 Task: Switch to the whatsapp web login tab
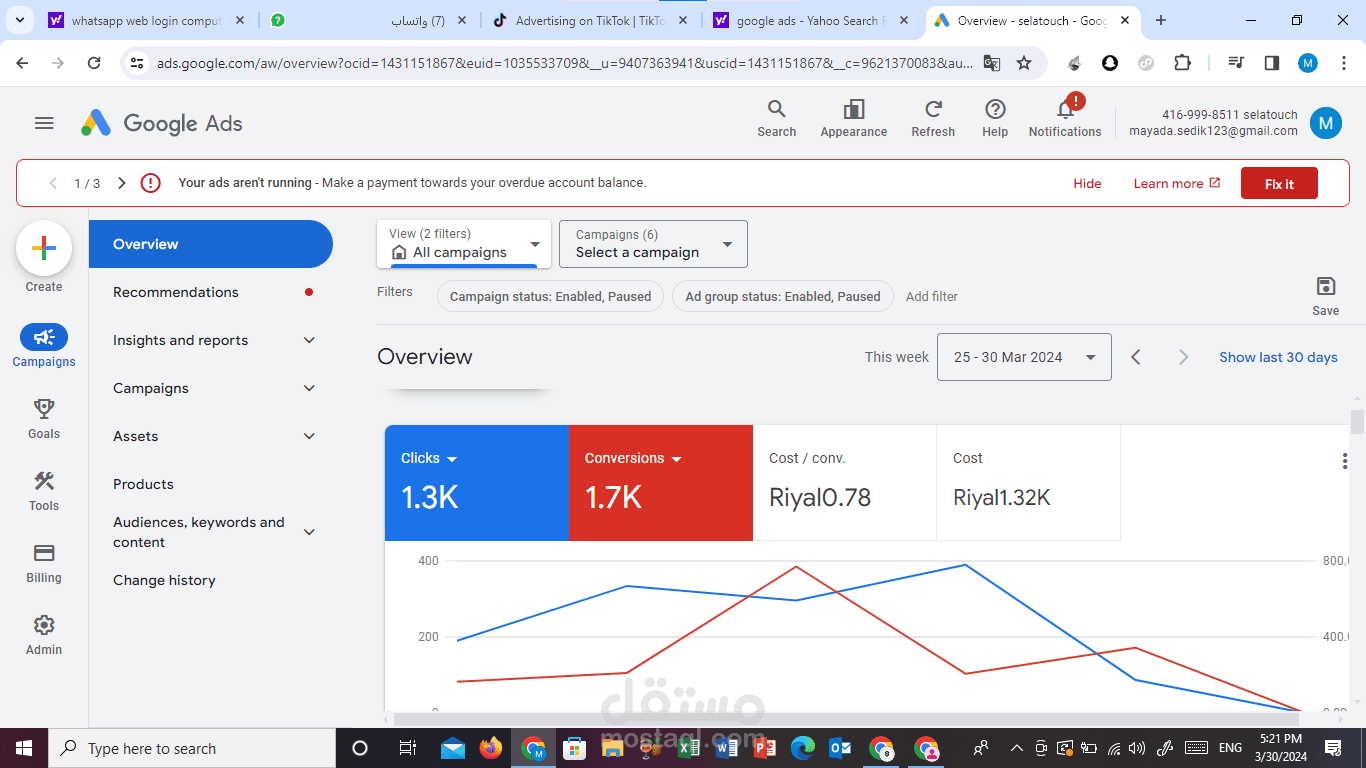click(x=148, y=20)
